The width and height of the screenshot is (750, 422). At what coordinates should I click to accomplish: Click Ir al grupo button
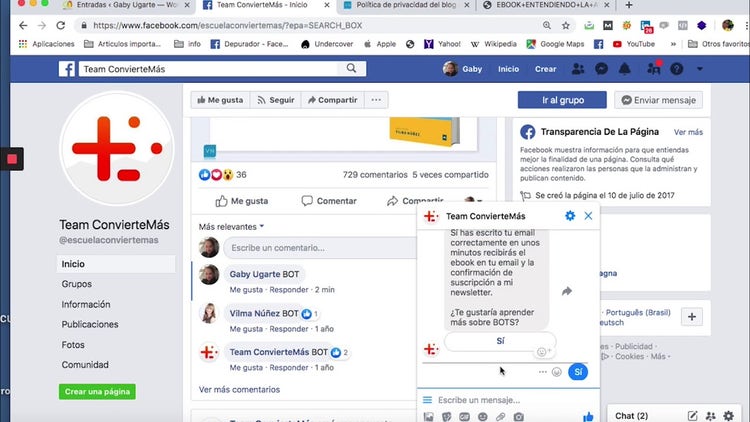coord(562,100)
